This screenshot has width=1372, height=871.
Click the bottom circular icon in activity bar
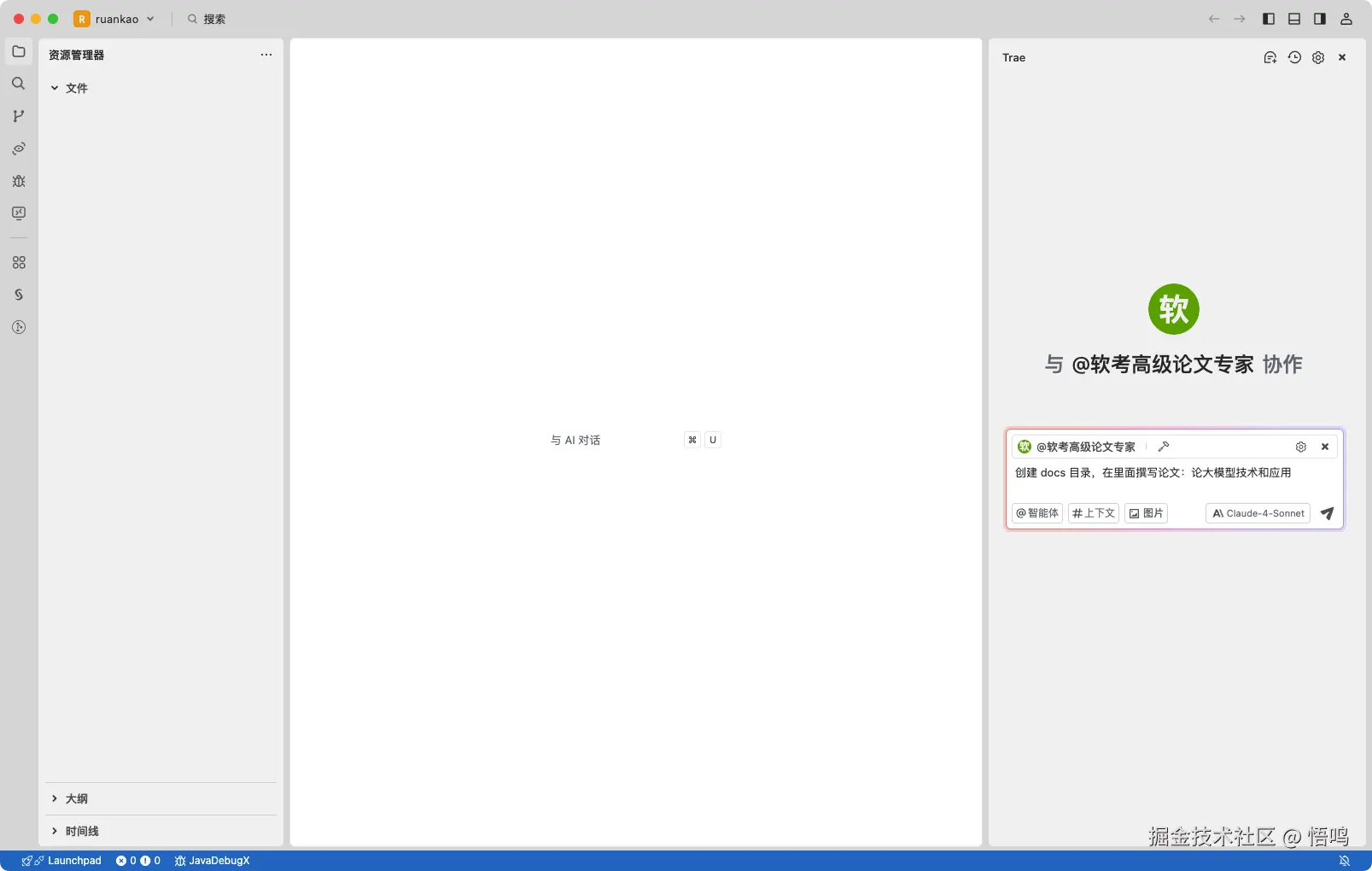click(x=19, y=327)
